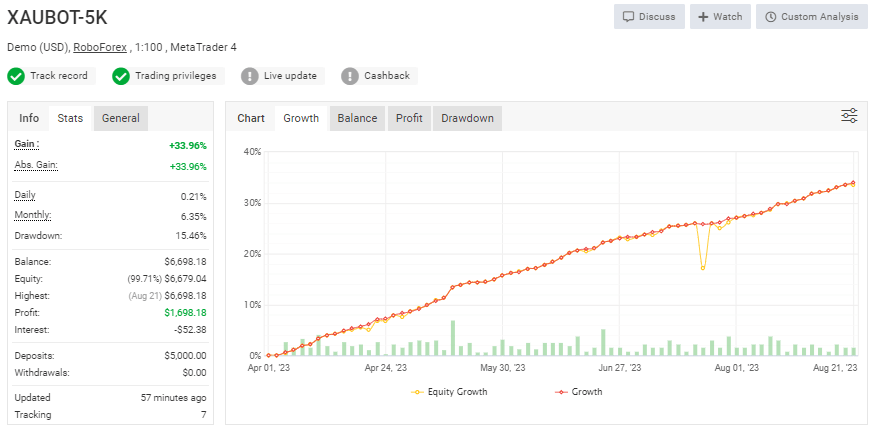
Task: Click the Trading privileges badge label
Action: (176, 76)
